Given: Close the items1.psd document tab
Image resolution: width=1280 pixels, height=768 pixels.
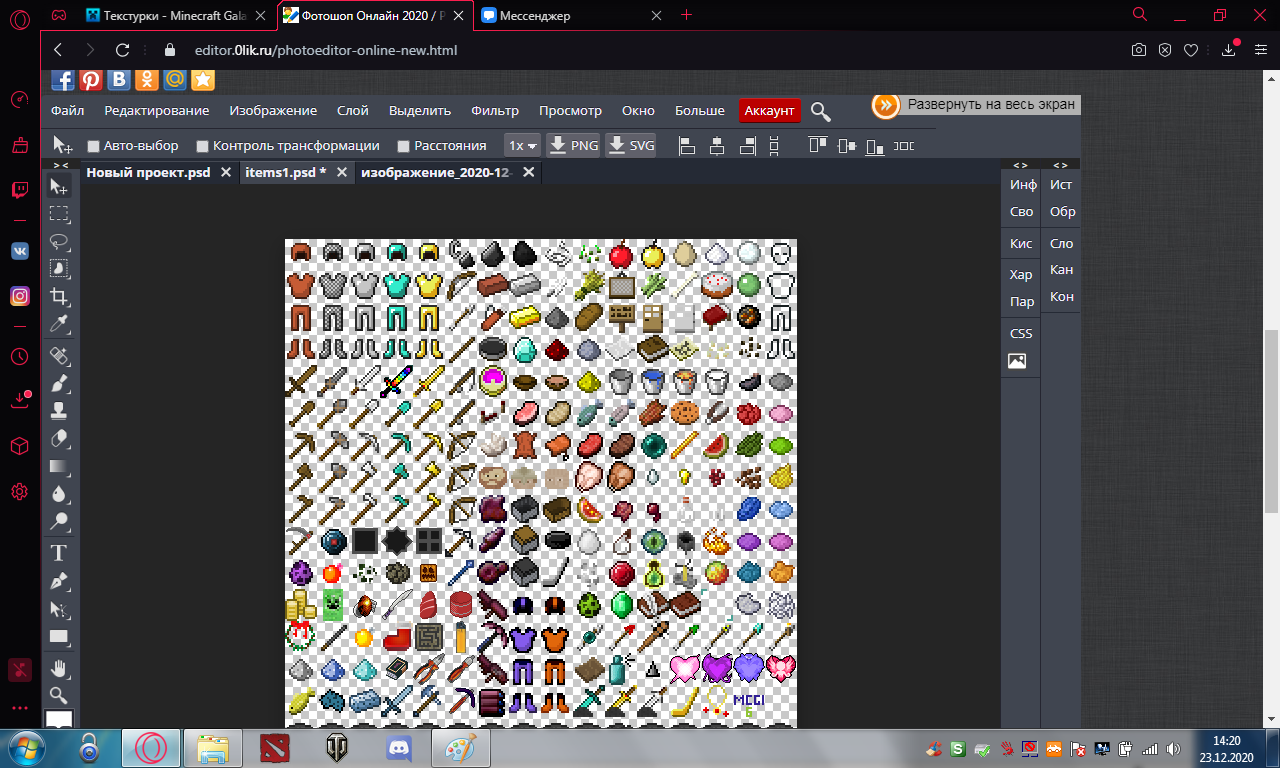Looking at the screenshot, I should (342, 172).
